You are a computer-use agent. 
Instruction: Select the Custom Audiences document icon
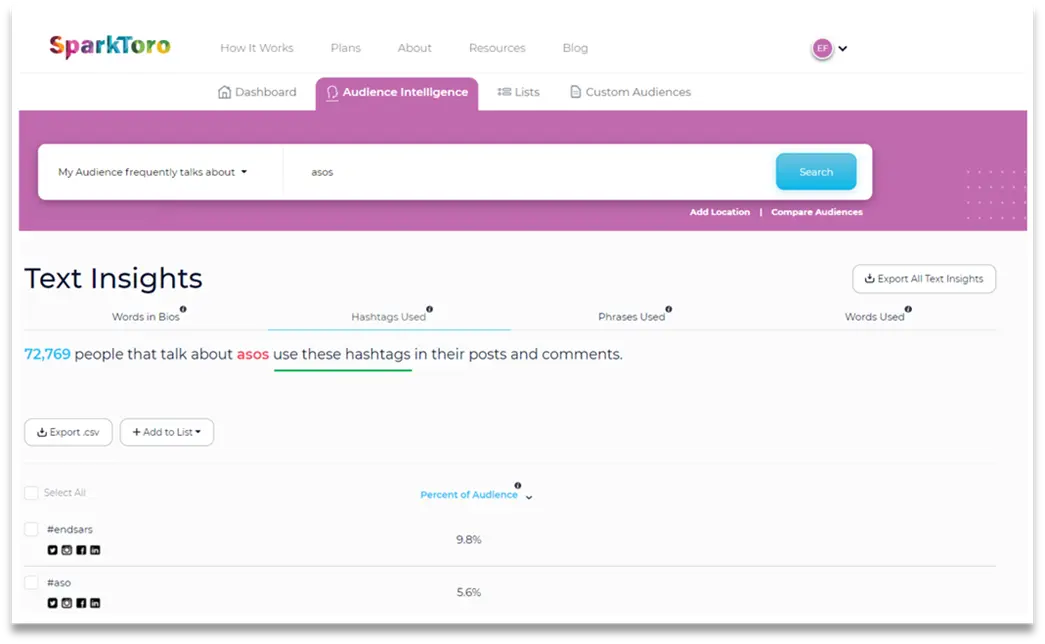tap(574, 91)
